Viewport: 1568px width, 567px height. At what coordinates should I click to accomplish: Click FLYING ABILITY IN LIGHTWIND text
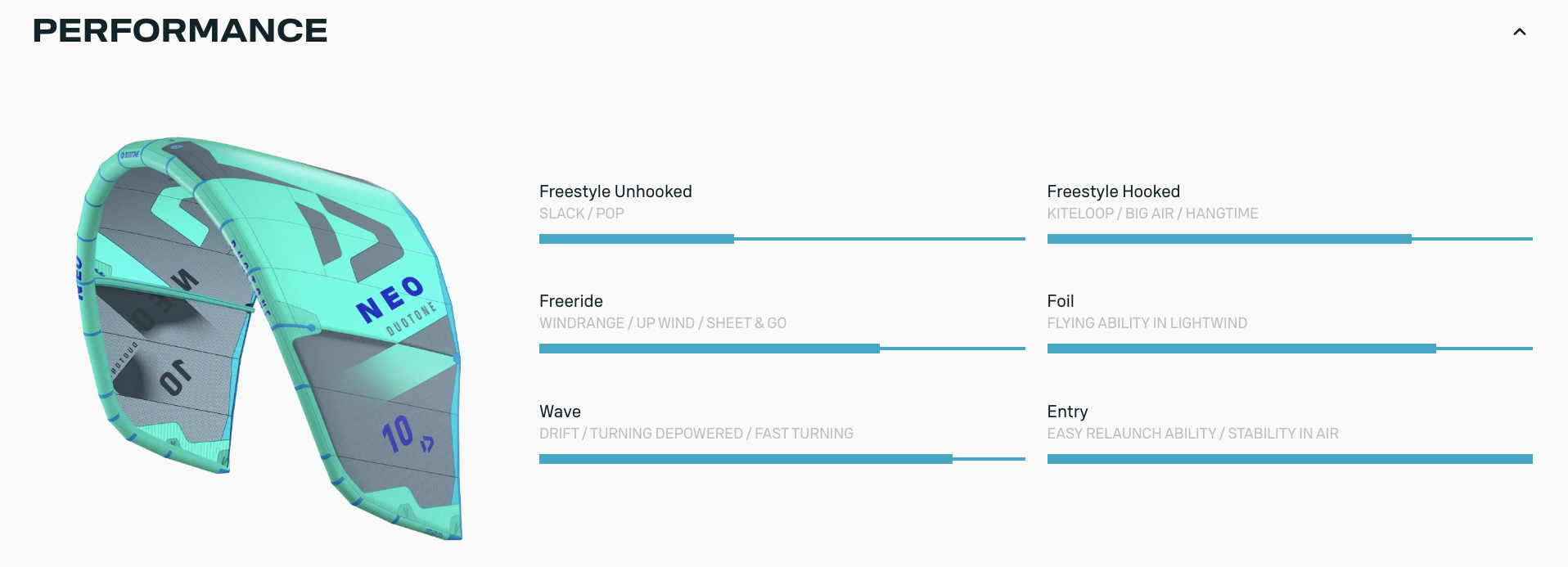pos(1147,323)
